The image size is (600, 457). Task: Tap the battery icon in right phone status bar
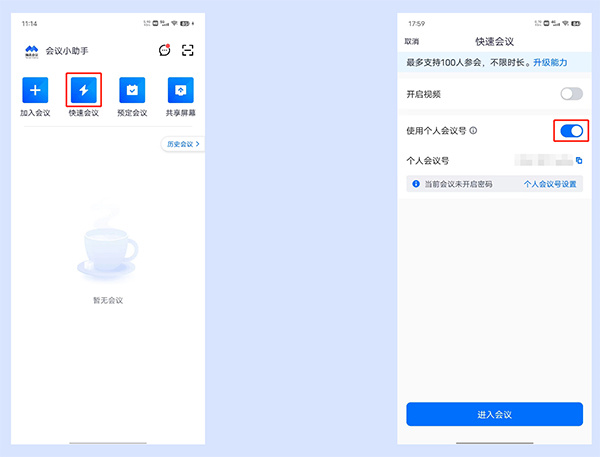click(x=576, y=24)
